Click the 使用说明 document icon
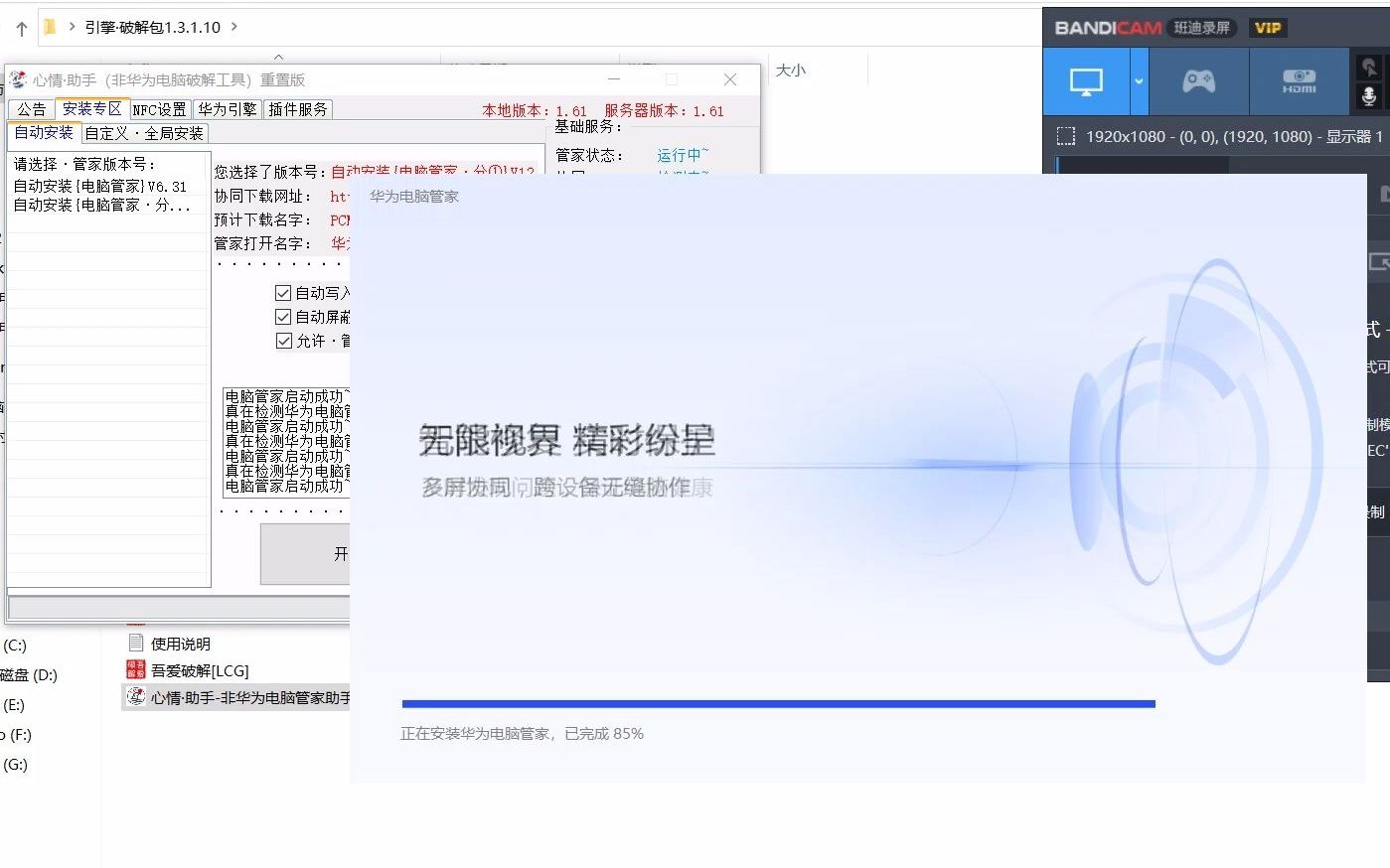1390x868 pixels. (x=136, y=643)
